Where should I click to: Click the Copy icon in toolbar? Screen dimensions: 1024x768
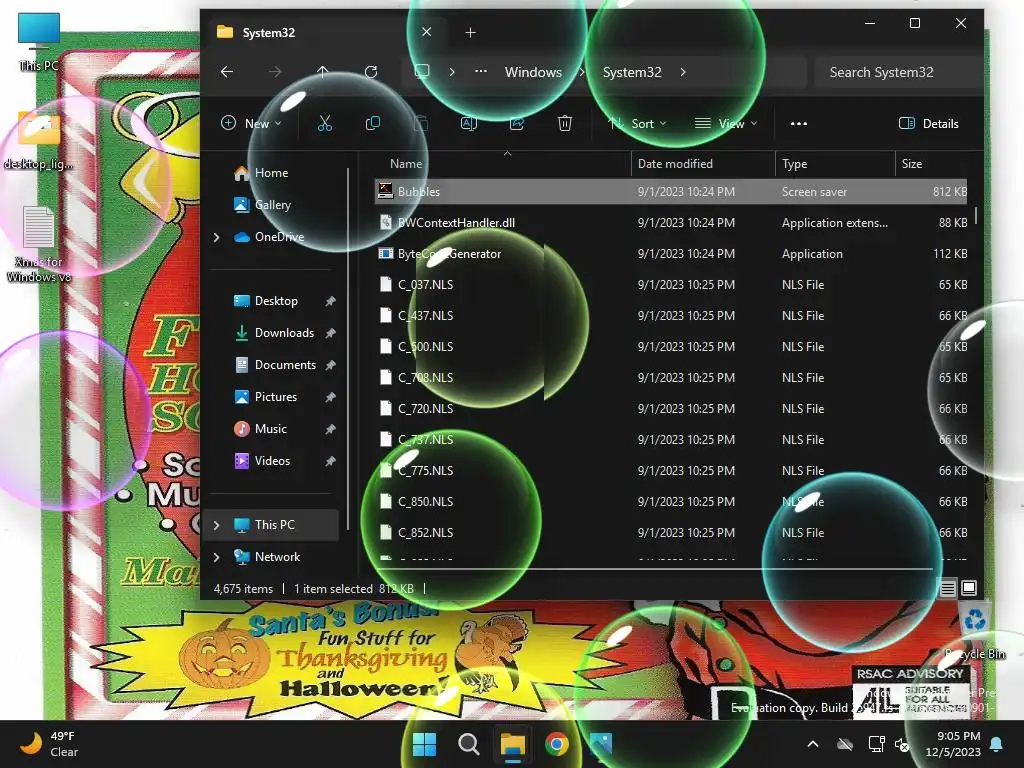click(373, 123)
